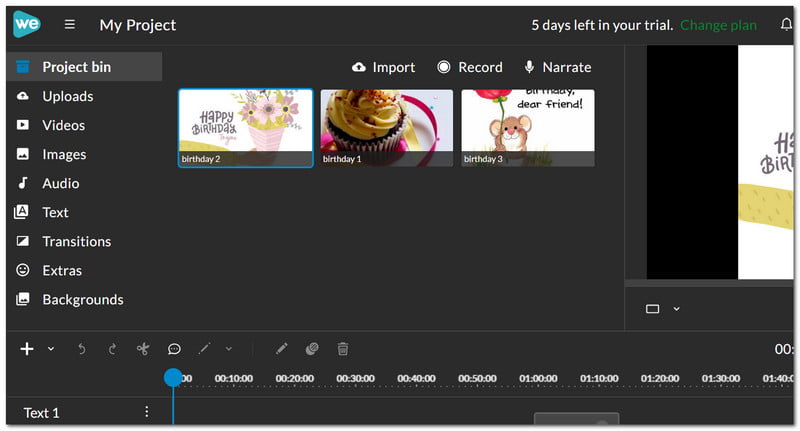The width and height of the screenshot is (800, 431).
Task: Click the Import button
Action: click(384, 67)
